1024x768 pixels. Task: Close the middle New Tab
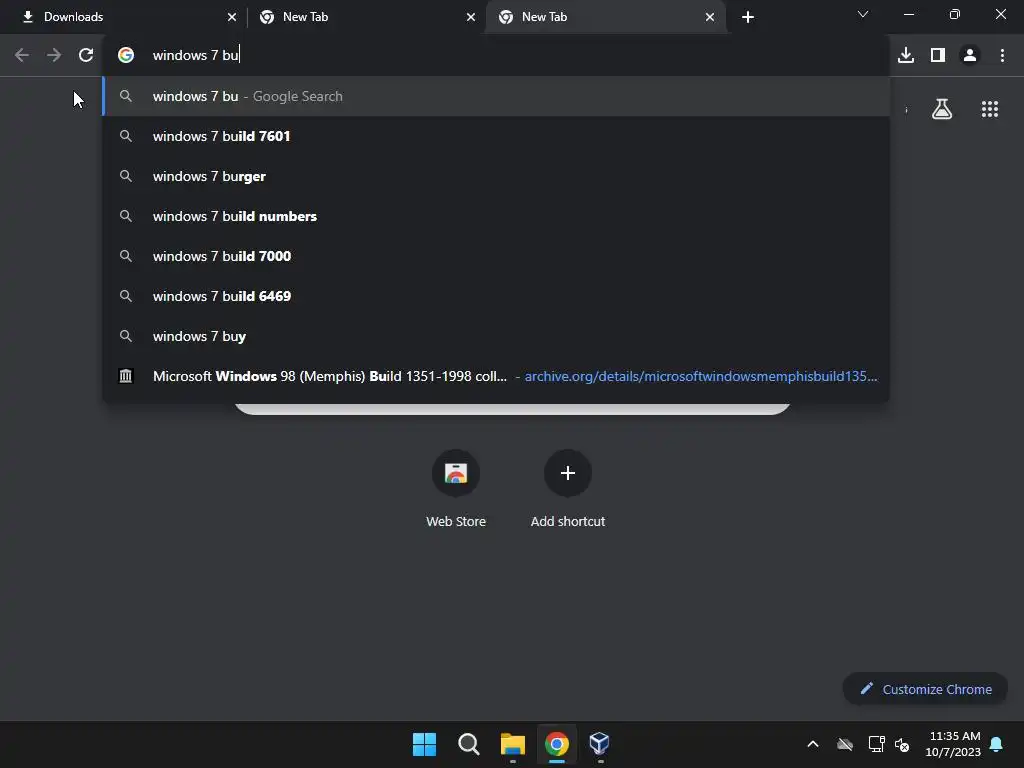(x=471, y=17)
